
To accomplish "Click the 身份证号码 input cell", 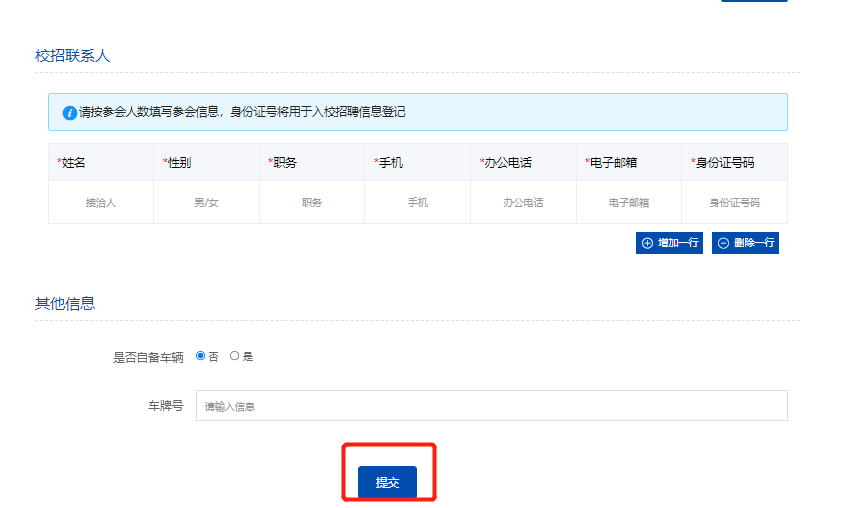I will [734, 202].
